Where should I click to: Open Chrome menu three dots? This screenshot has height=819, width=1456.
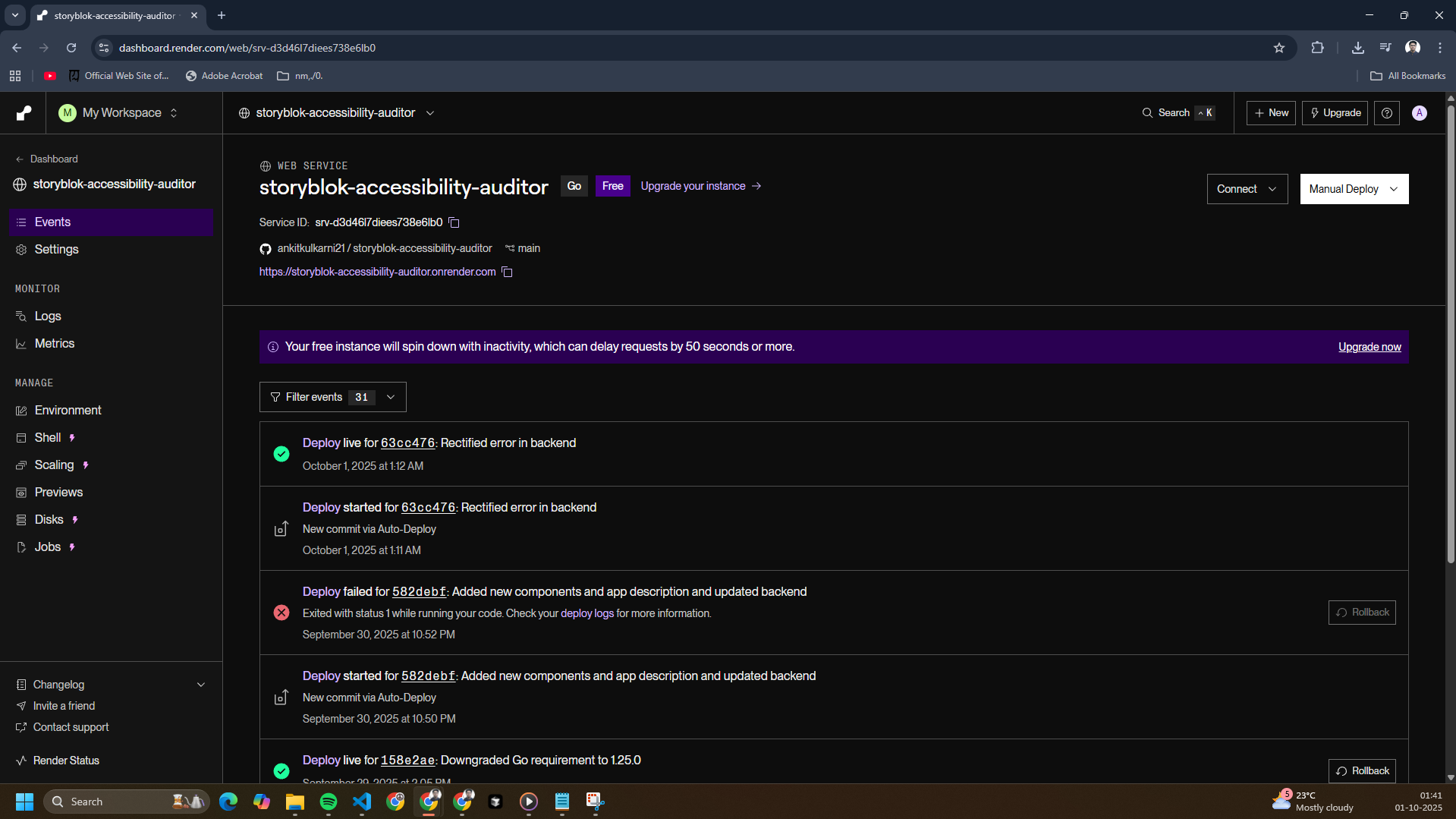(1439, 48)
